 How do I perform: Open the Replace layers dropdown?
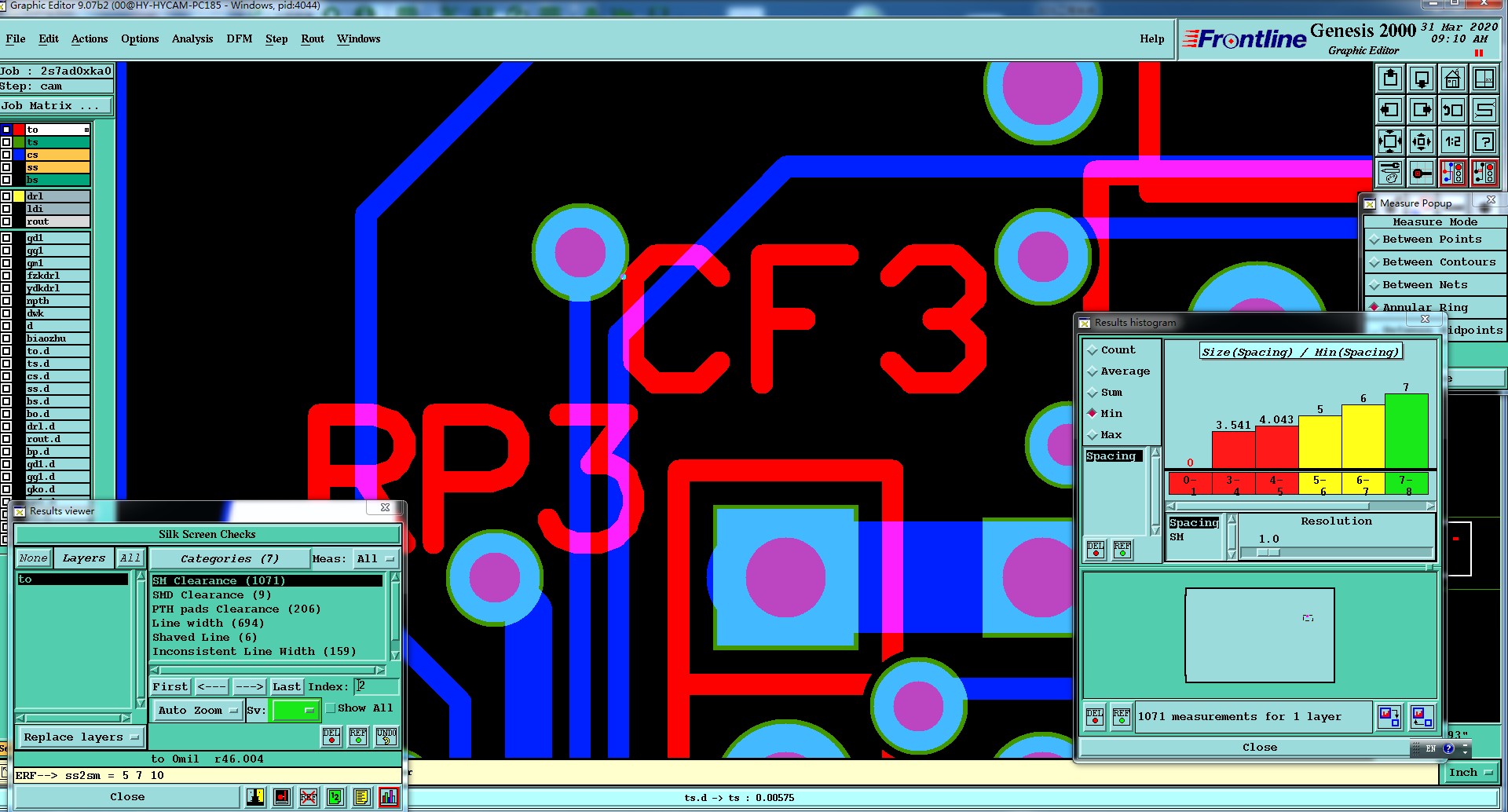pos(81,737)
